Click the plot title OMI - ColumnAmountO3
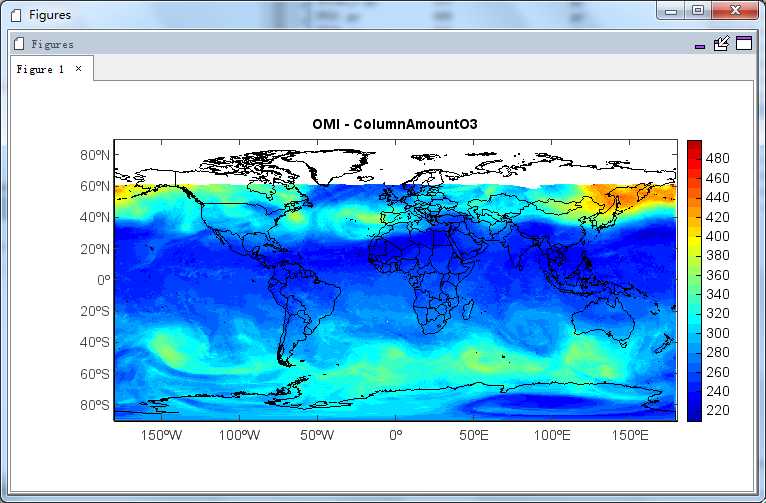 point(395,124)
